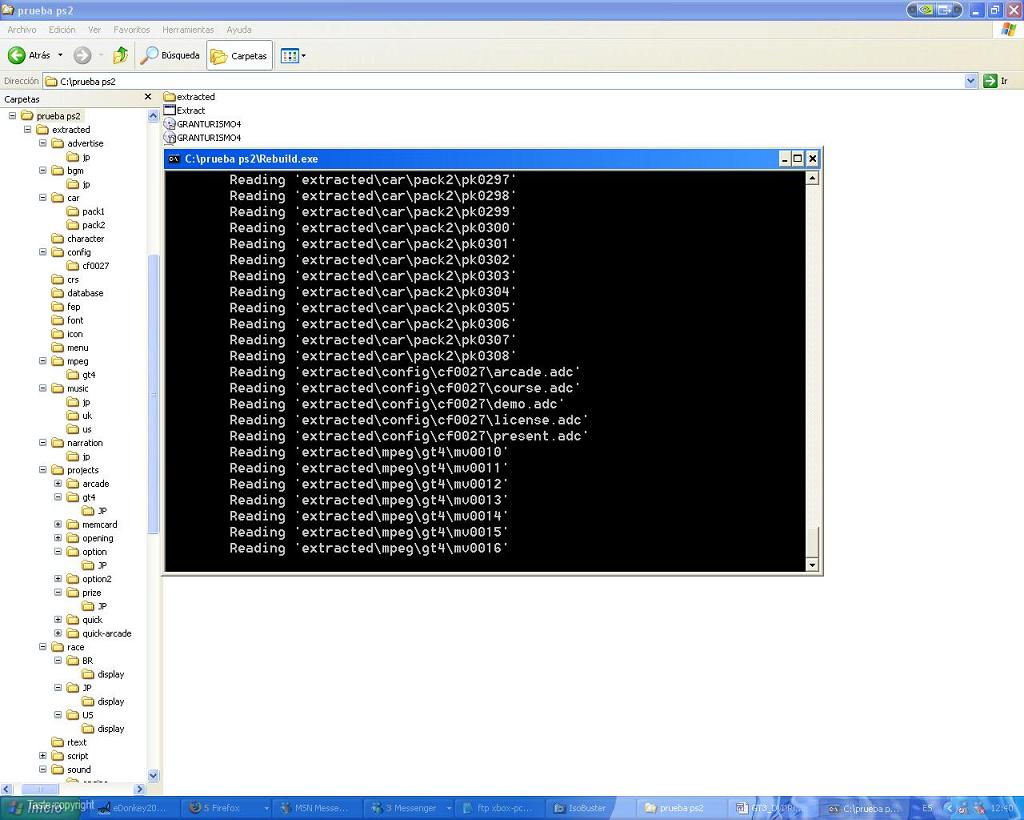Click the Atrás back arrow icon
This screenshot has height=820, width=1024.
click(16, 55)
